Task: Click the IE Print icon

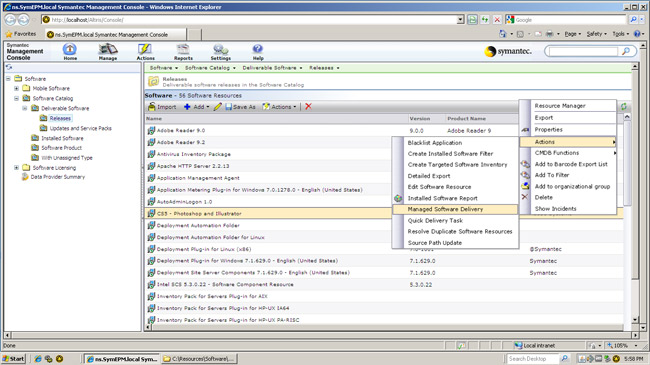Action: tap(549, 34)
